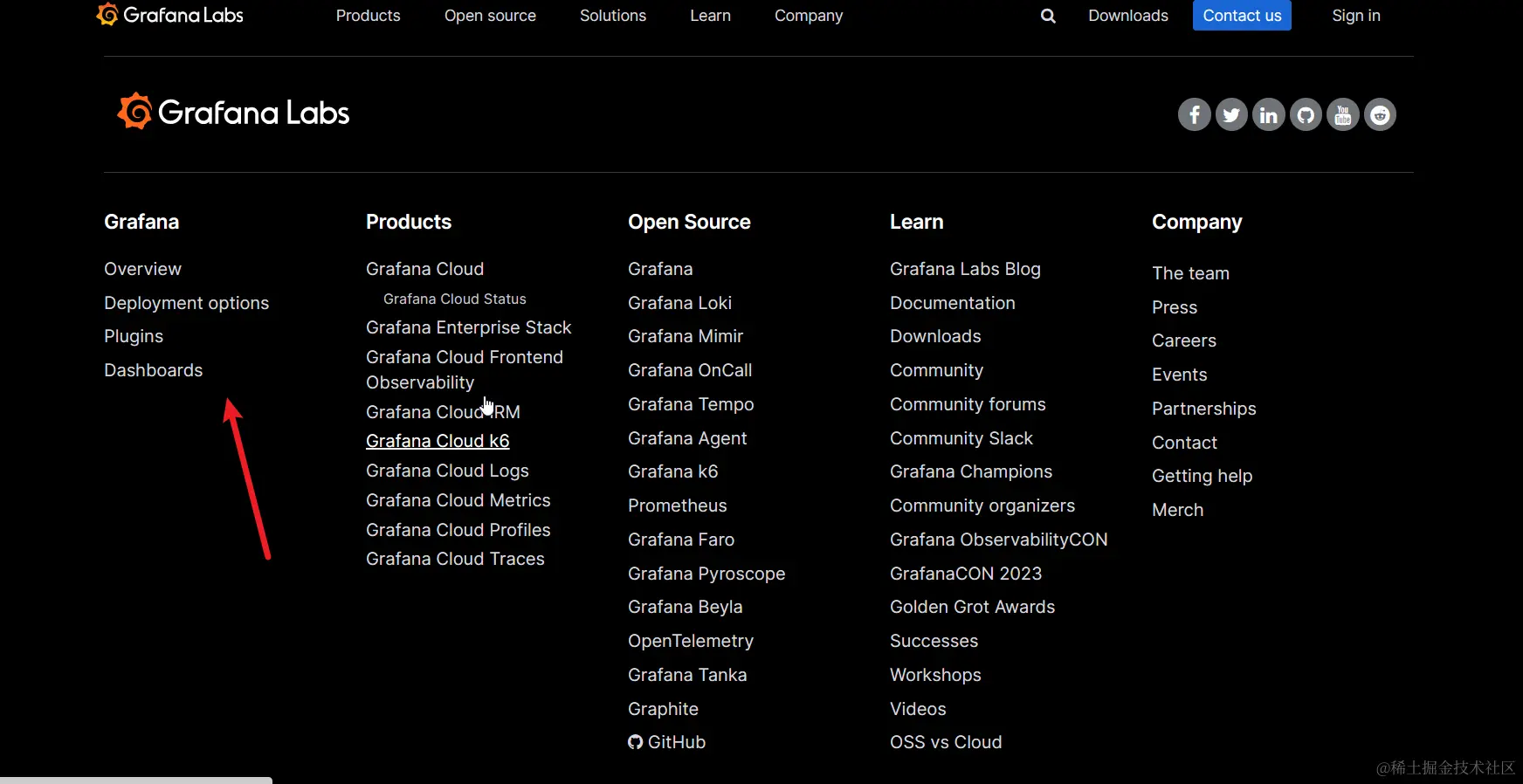
Task: Open OSS vs Cloud link
Action: (946, 742)
